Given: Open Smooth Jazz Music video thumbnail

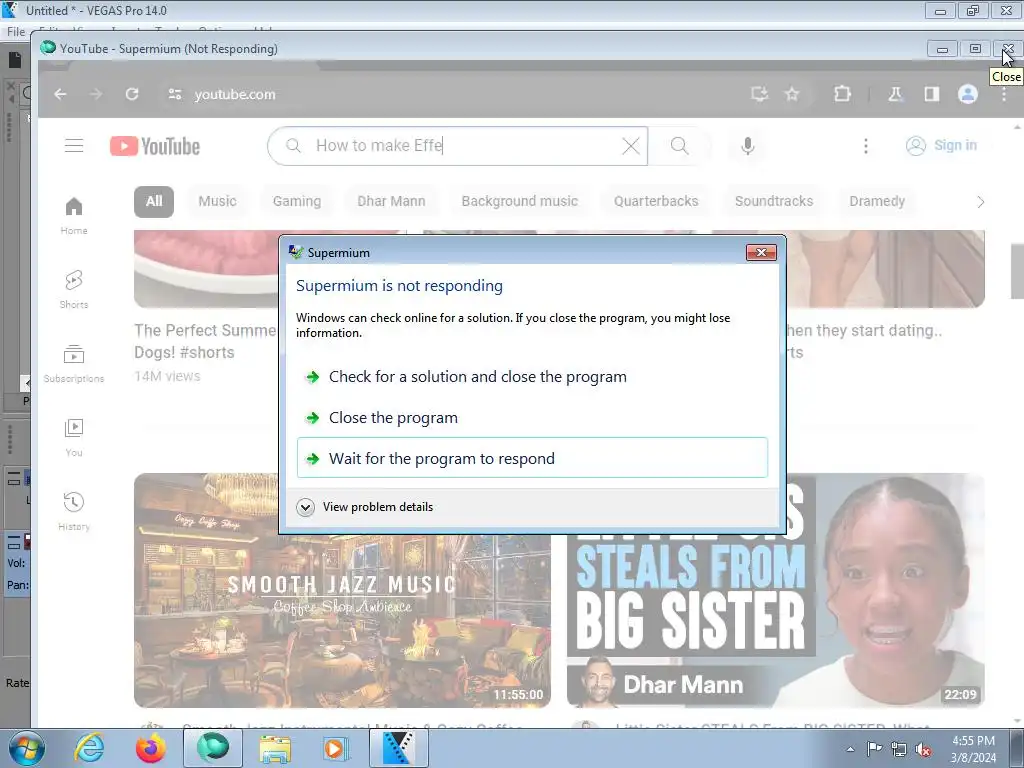Looking at the screenshot, I should [x=342, y=590].
